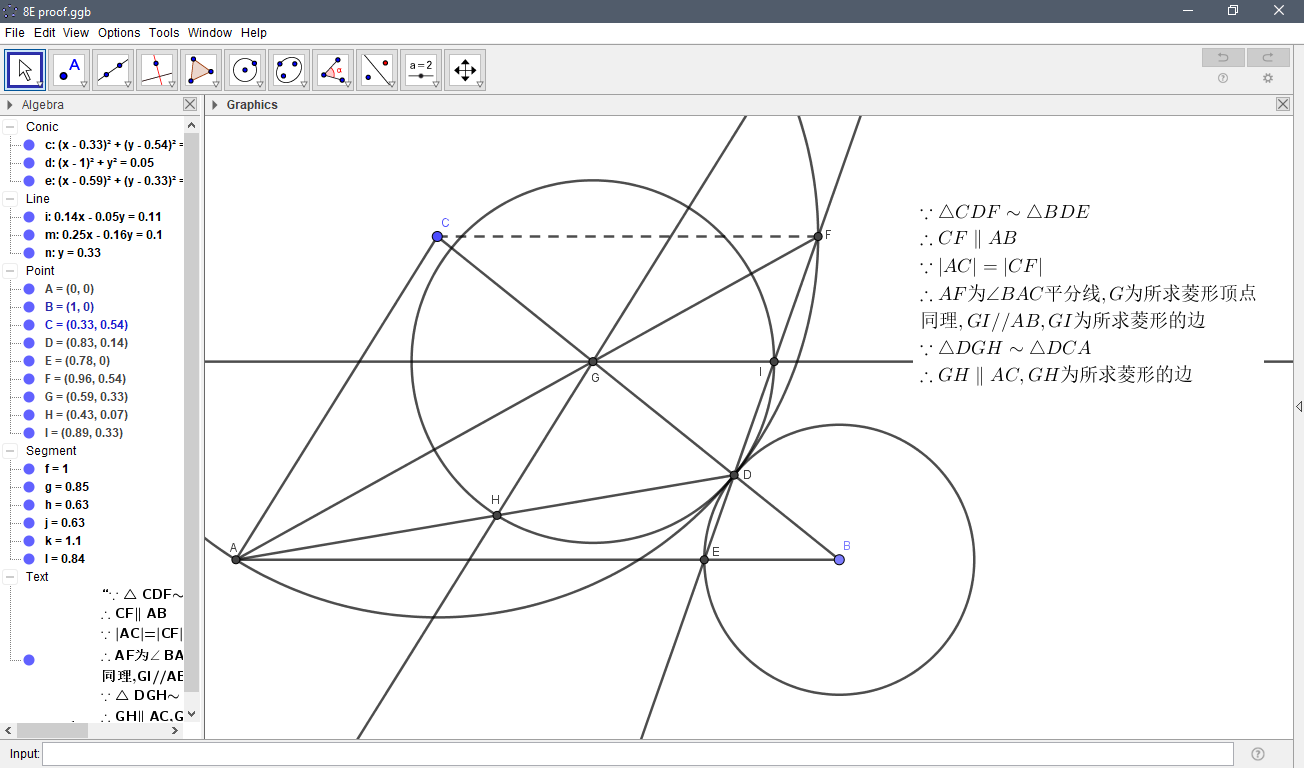Select the Circle with Center through Point tool
The width and height of the screenshot is (1304, 768).
244,69
